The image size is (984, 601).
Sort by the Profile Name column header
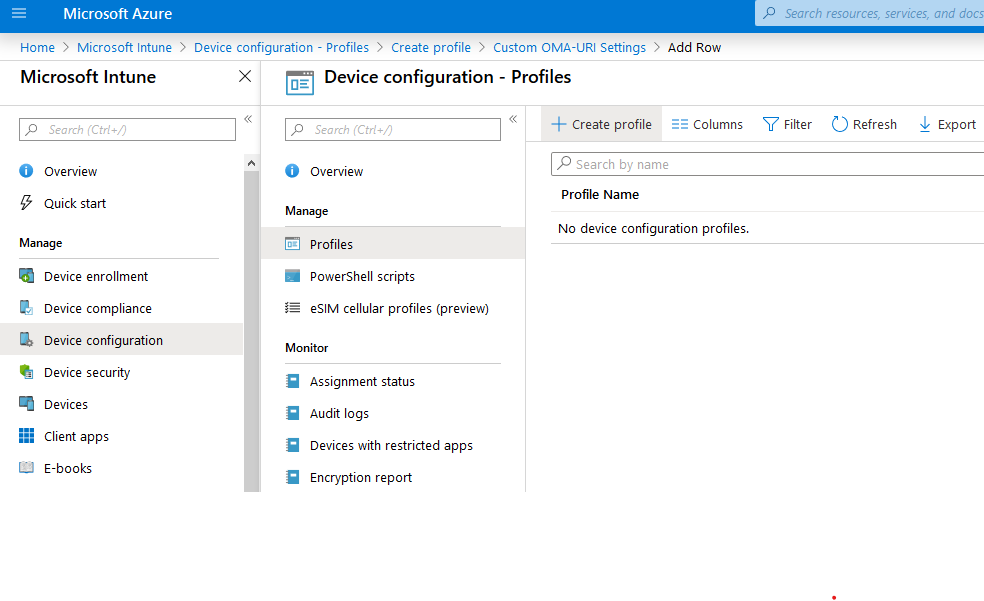coord(600,195)
